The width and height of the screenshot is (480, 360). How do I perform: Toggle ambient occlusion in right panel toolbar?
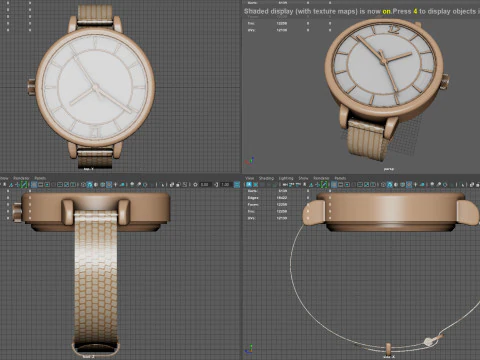tap(432, 184)
